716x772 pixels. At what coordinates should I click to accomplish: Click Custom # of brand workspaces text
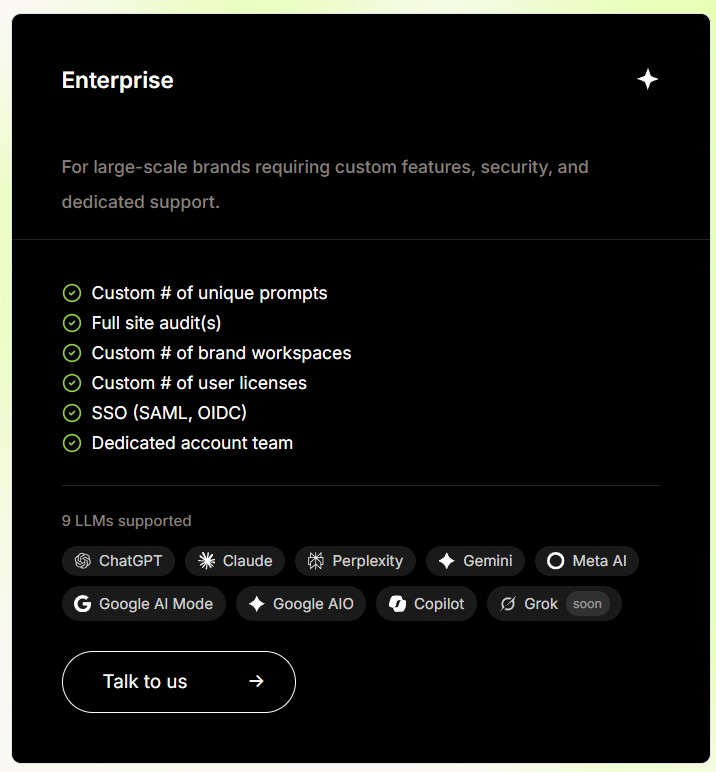click(x=221, y=353)
